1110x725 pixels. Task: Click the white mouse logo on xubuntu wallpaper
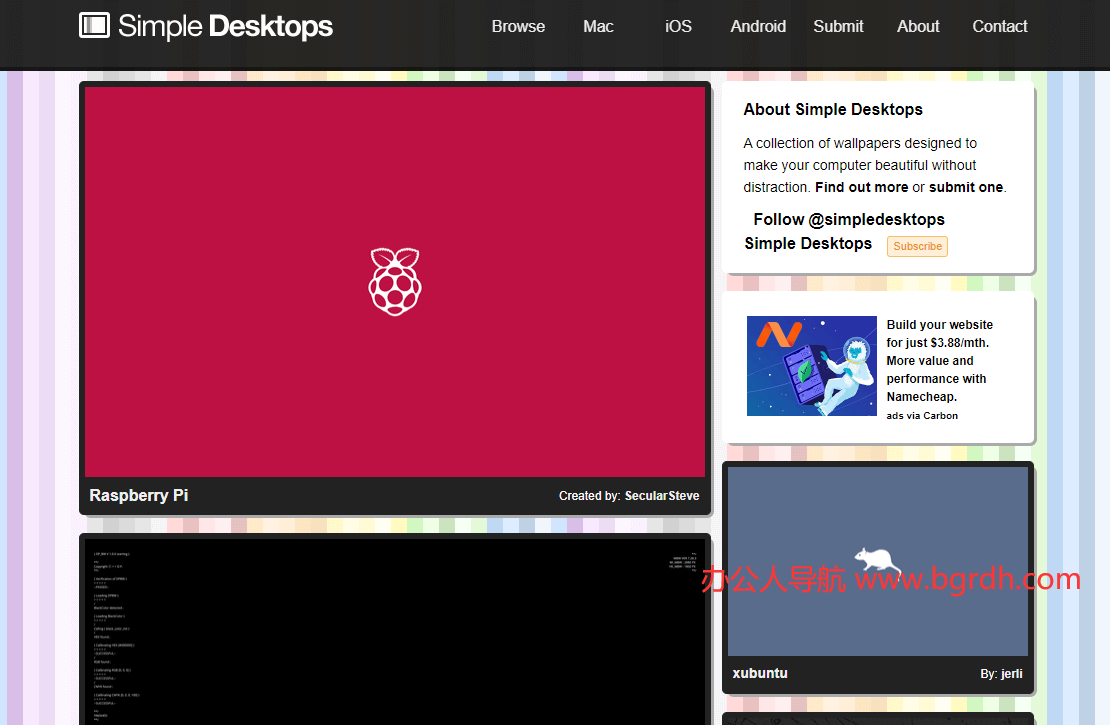click(875, 562)
